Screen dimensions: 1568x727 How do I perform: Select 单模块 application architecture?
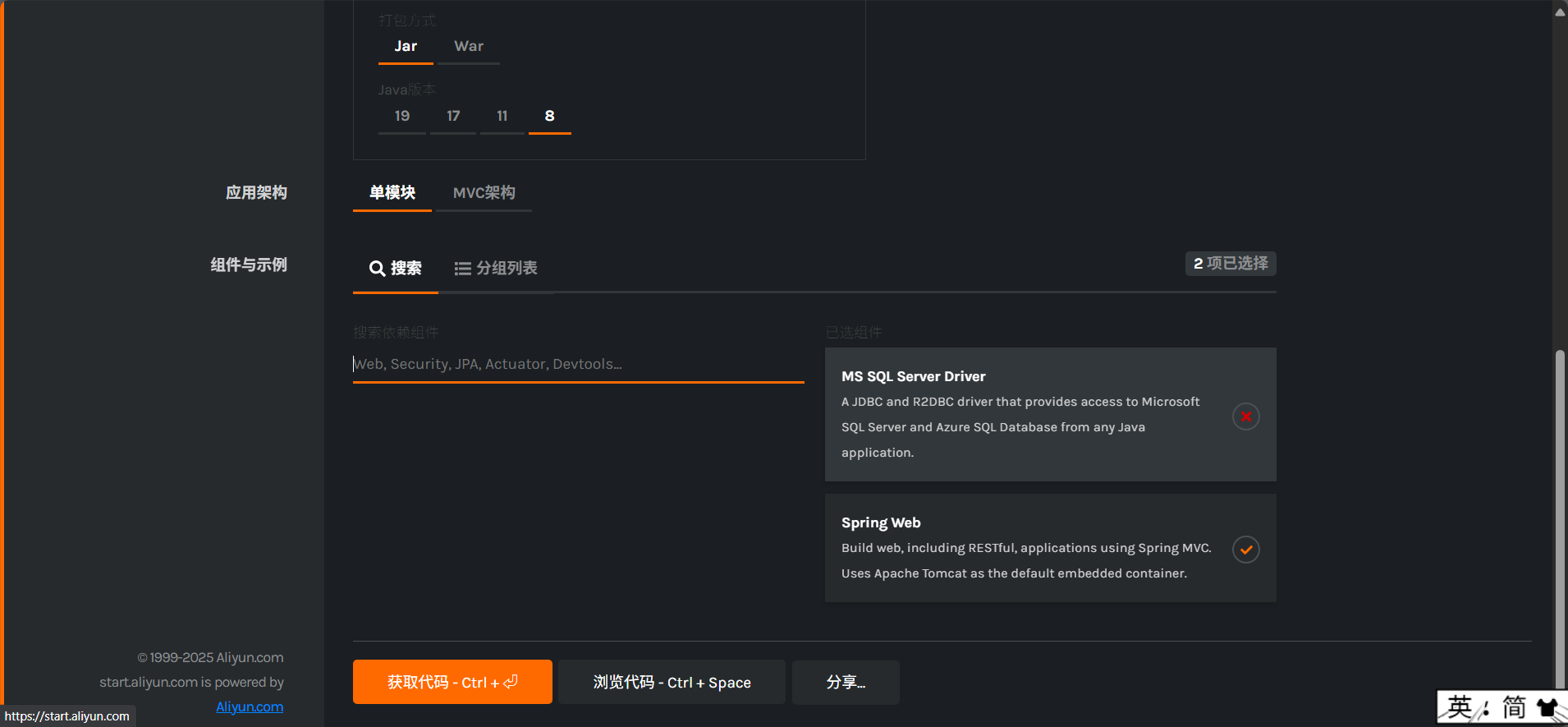click(x=392, y=193)
